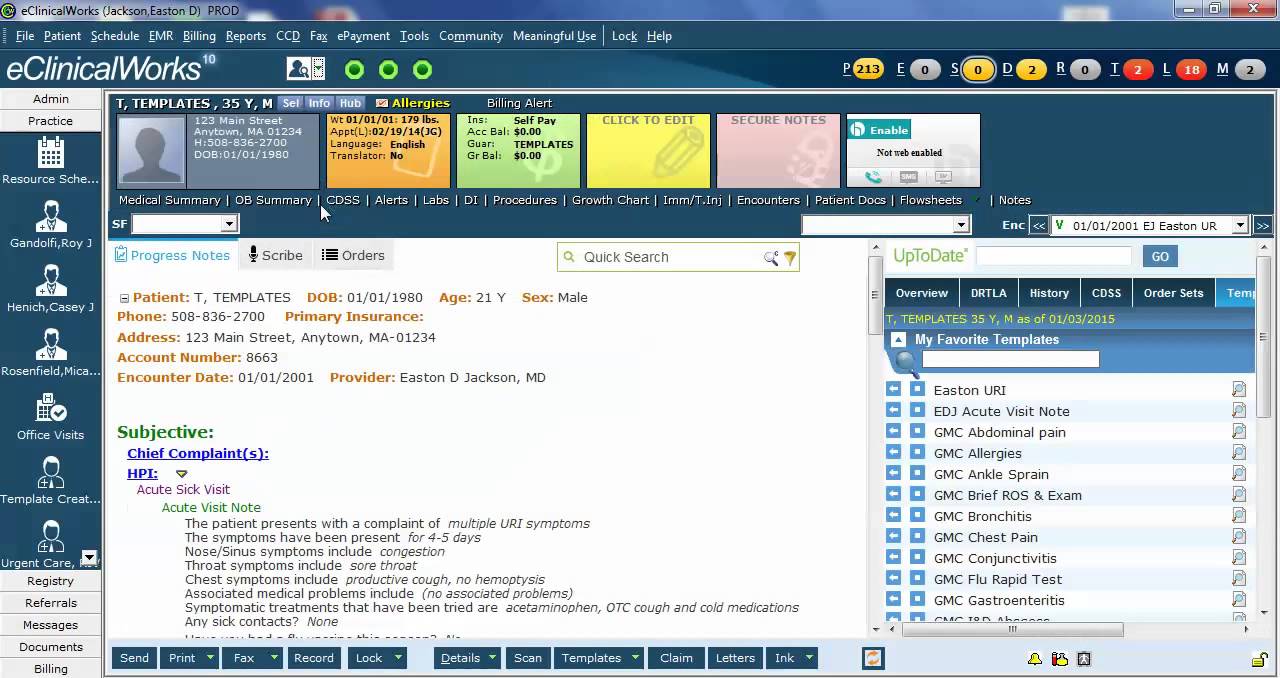This screenshot has width=1280, height=678.
Task: Open the Medical Summary link
Action: coord(169,200)
